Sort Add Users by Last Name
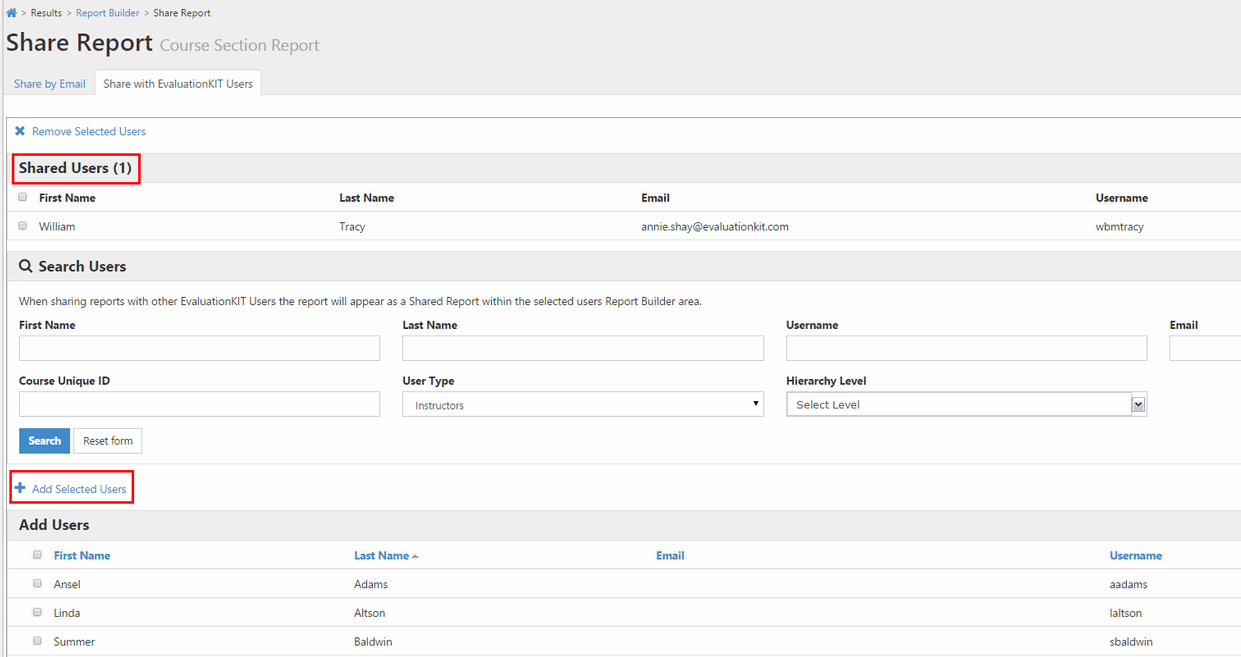The width and height of the screenshot is (1241, 657). pyautogui.click(x=381, y=555)
